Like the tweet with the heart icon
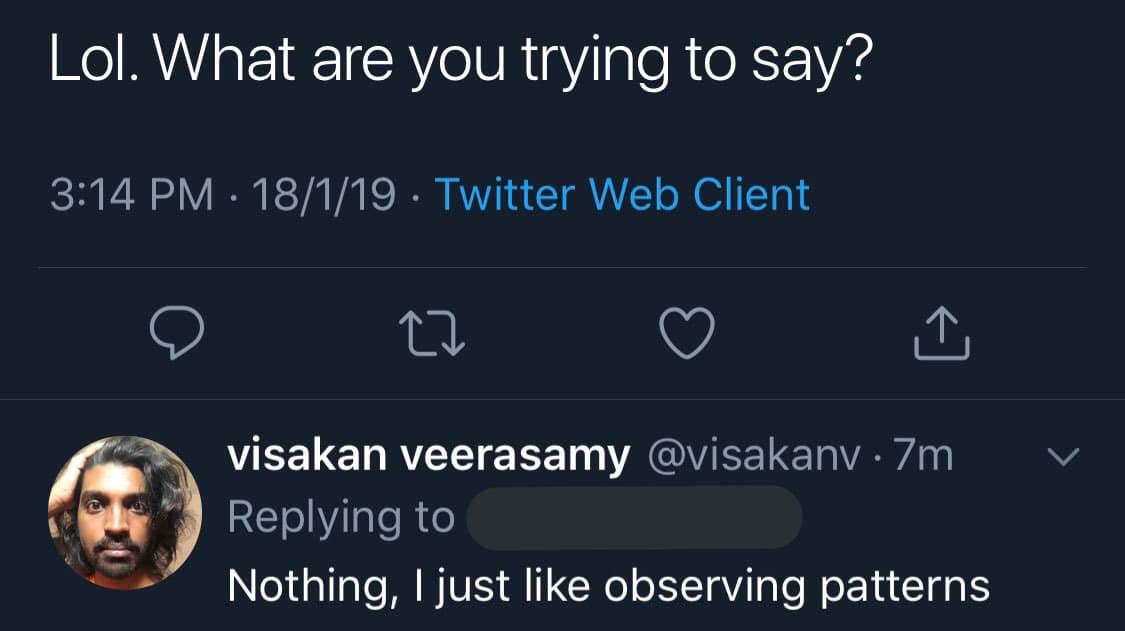1125x631 pixels. 689,333
